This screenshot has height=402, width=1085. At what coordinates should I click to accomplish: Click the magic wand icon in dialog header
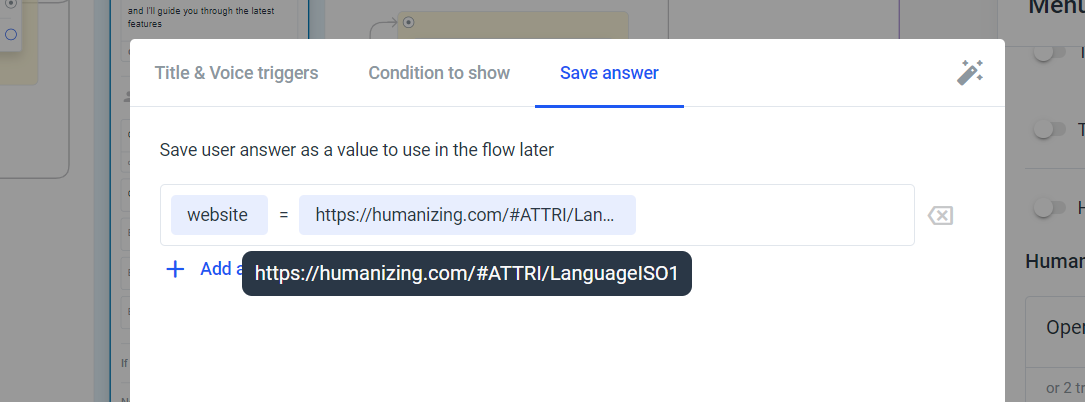point(970,72)
